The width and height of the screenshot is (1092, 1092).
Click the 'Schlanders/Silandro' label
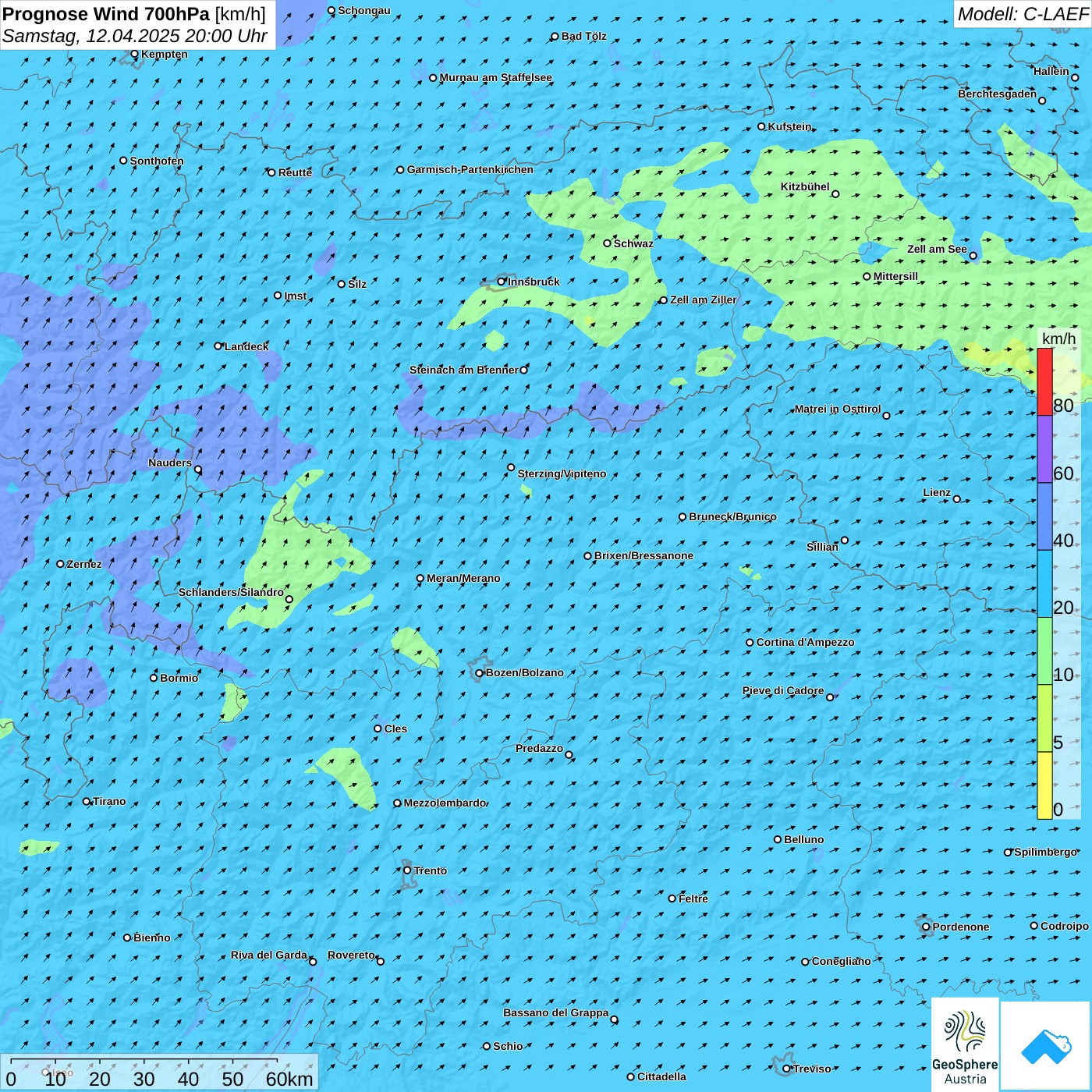(x=232, y=592)
